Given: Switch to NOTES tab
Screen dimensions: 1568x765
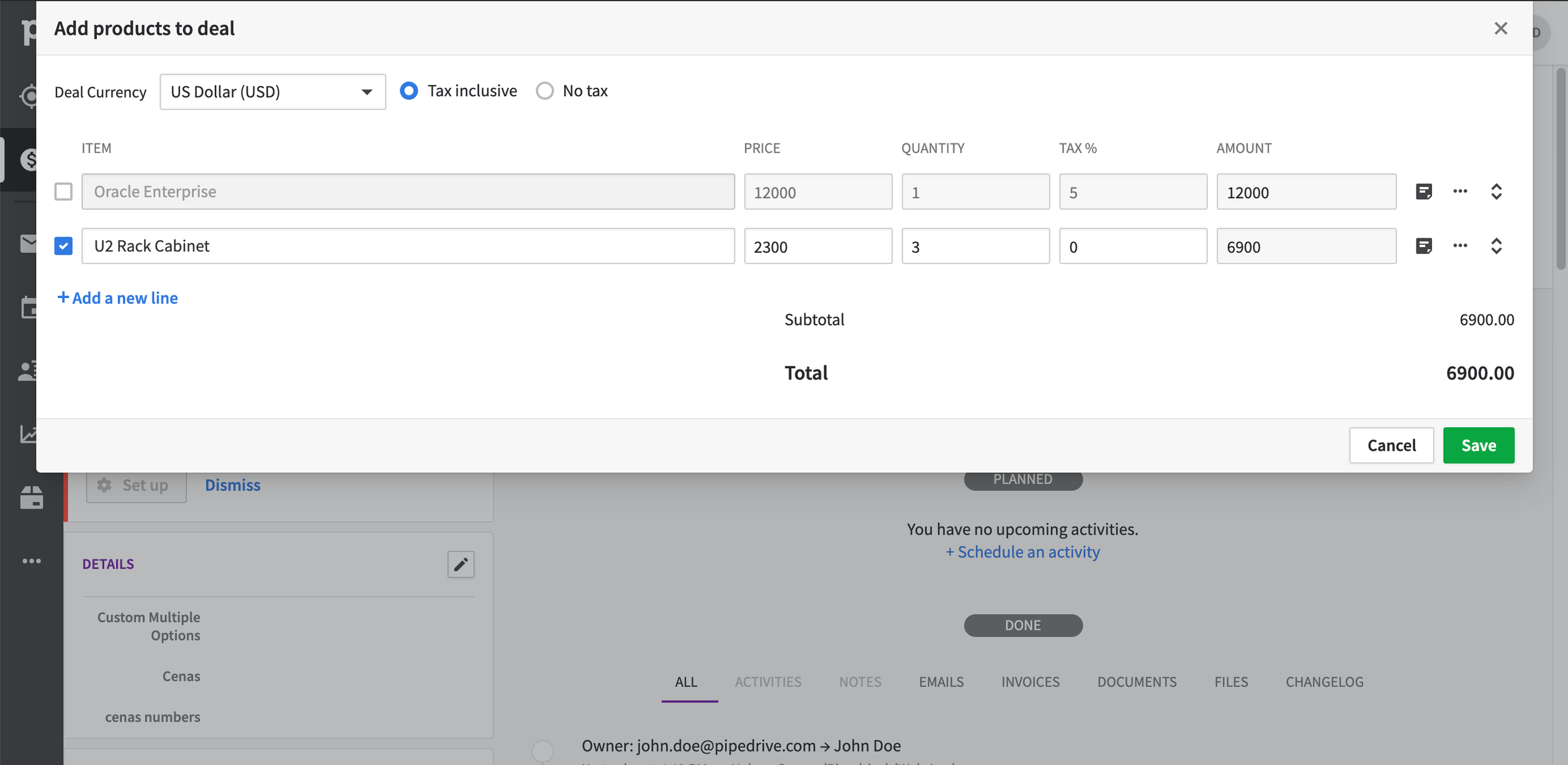Looking at the screenshot, I should pyautogui.click(x=860, y=682).
